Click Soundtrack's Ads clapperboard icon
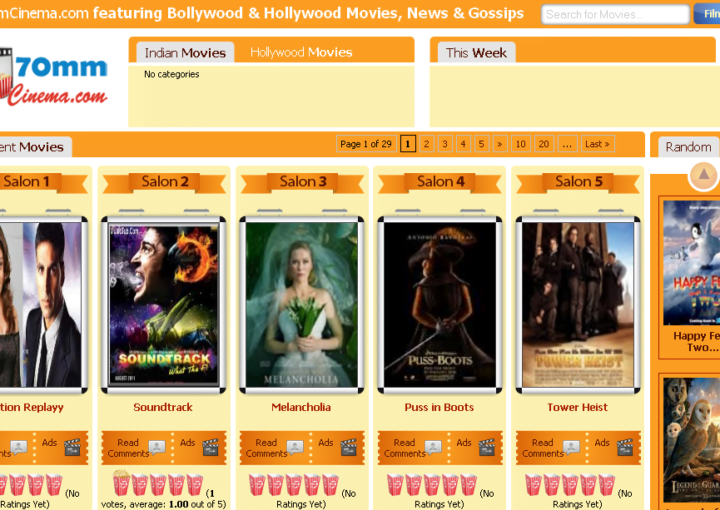This screenshot has height=510, width=720. [x=210, y=447]
